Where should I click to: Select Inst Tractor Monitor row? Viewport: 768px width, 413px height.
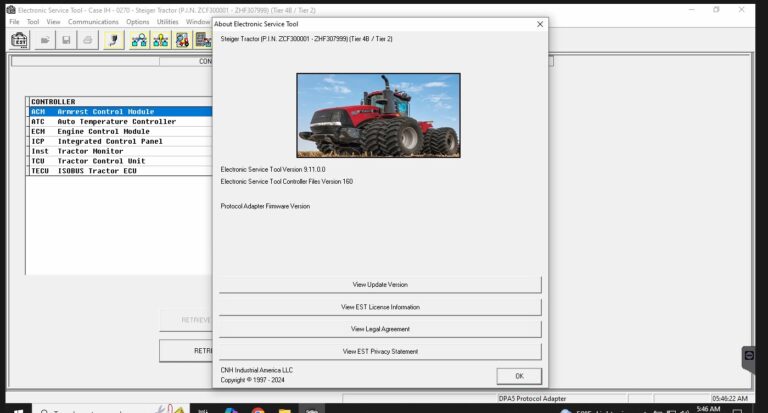(120, 151)
